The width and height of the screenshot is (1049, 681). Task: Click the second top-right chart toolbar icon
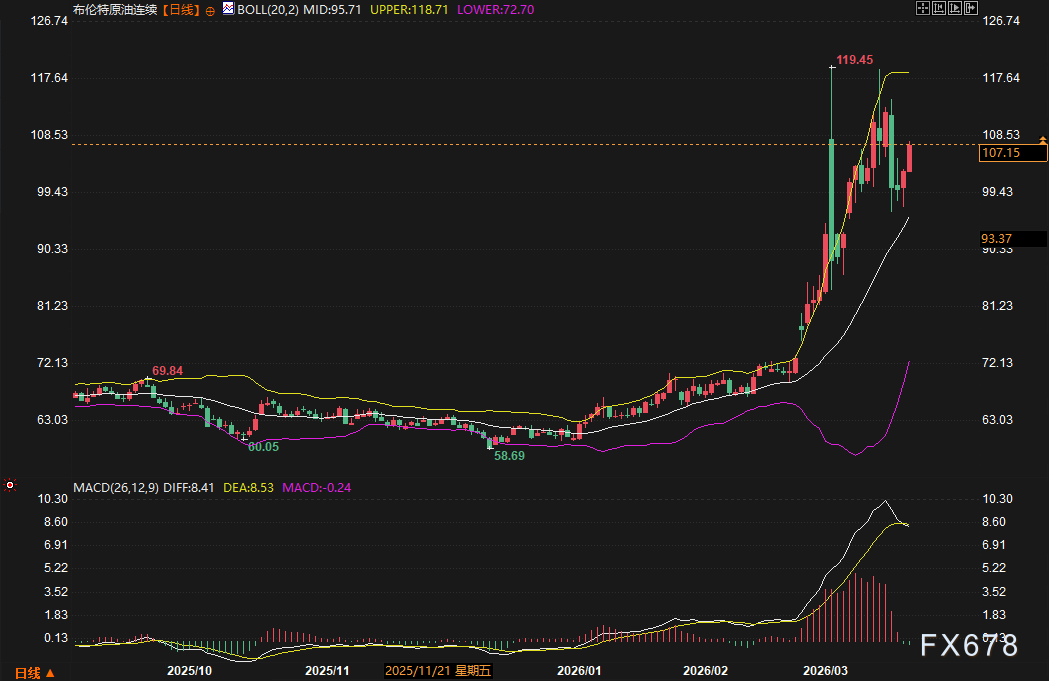coord(937,8)
